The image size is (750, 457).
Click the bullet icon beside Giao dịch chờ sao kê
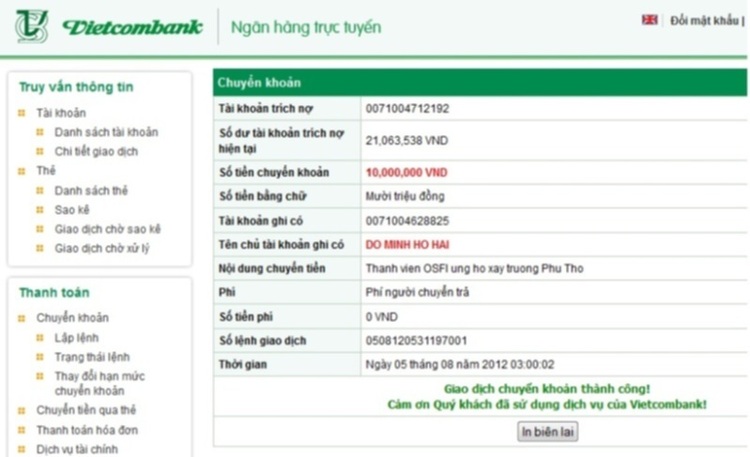40,229
